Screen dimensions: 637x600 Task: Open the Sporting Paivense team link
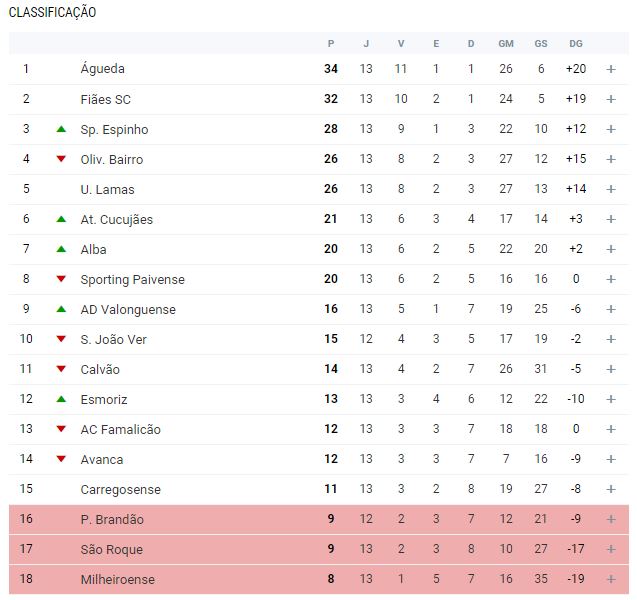[x=132, y=279]
